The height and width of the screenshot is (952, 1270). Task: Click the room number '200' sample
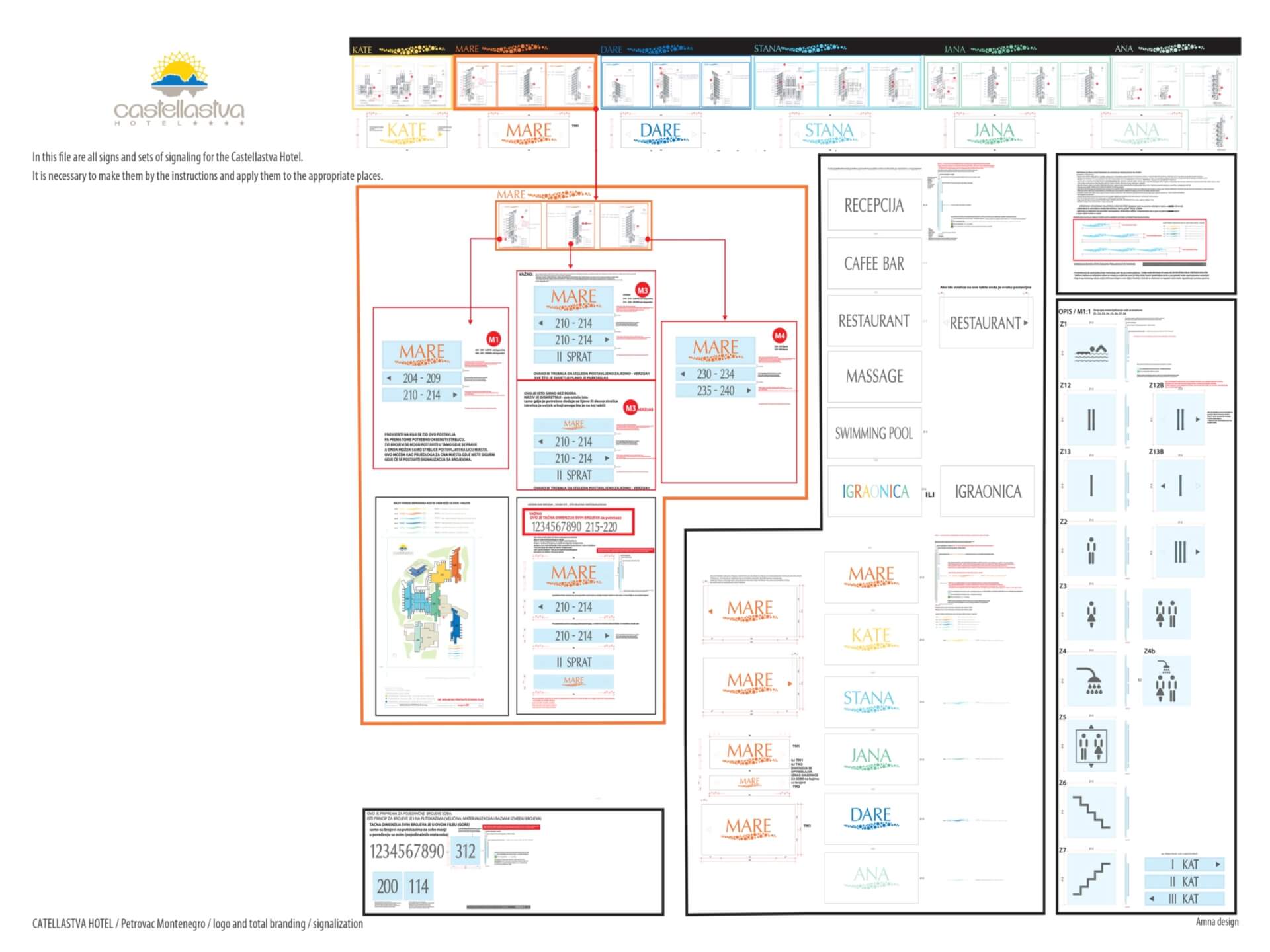pyautogui.click(x=387, y=887)
